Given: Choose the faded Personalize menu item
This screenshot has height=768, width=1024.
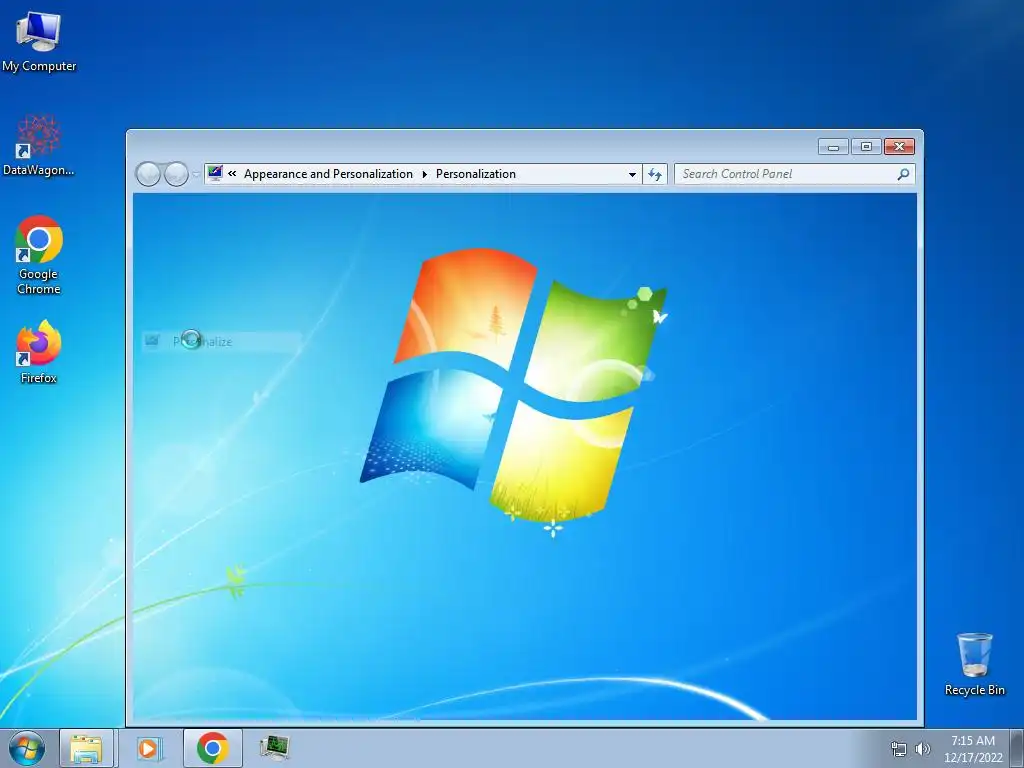Looking at the screenshot, I should (x=221, y=342).
